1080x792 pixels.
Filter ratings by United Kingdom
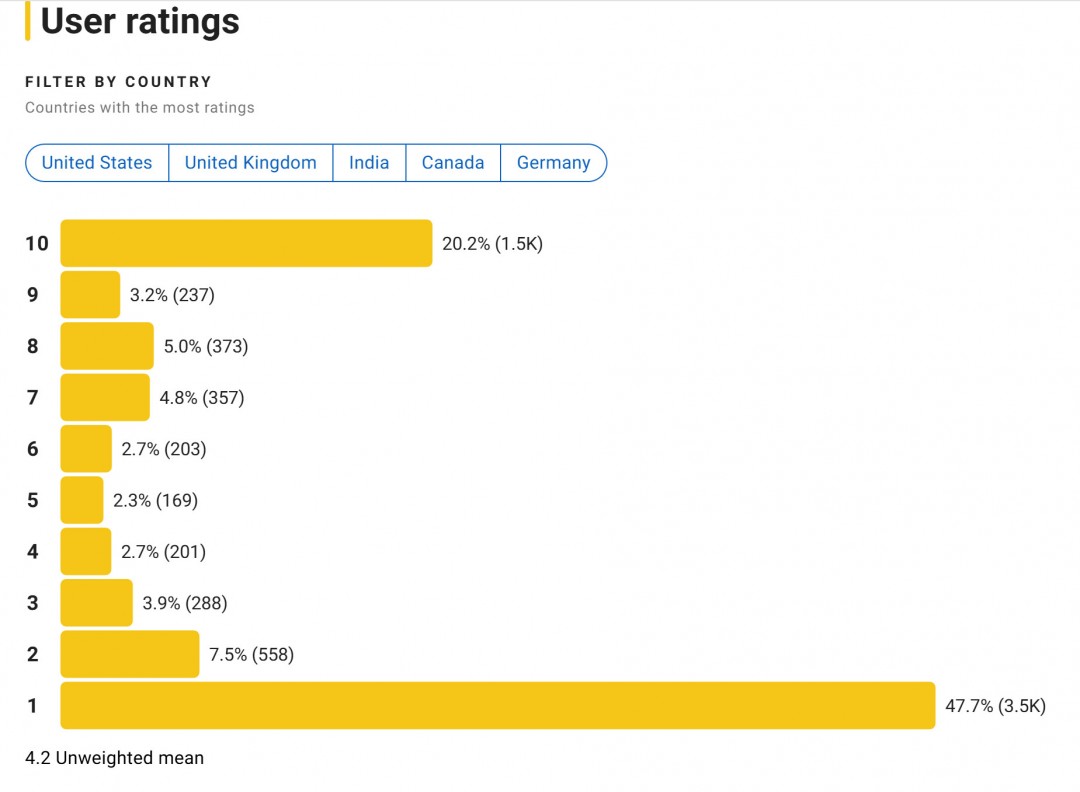[x=250, y=163]
